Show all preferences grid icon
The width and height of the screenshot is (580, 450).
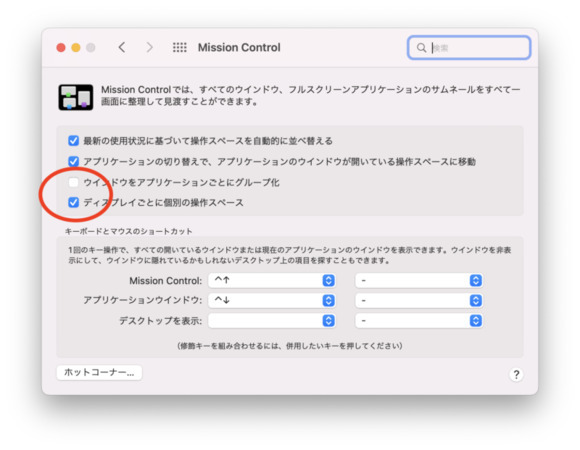(180, 47)
